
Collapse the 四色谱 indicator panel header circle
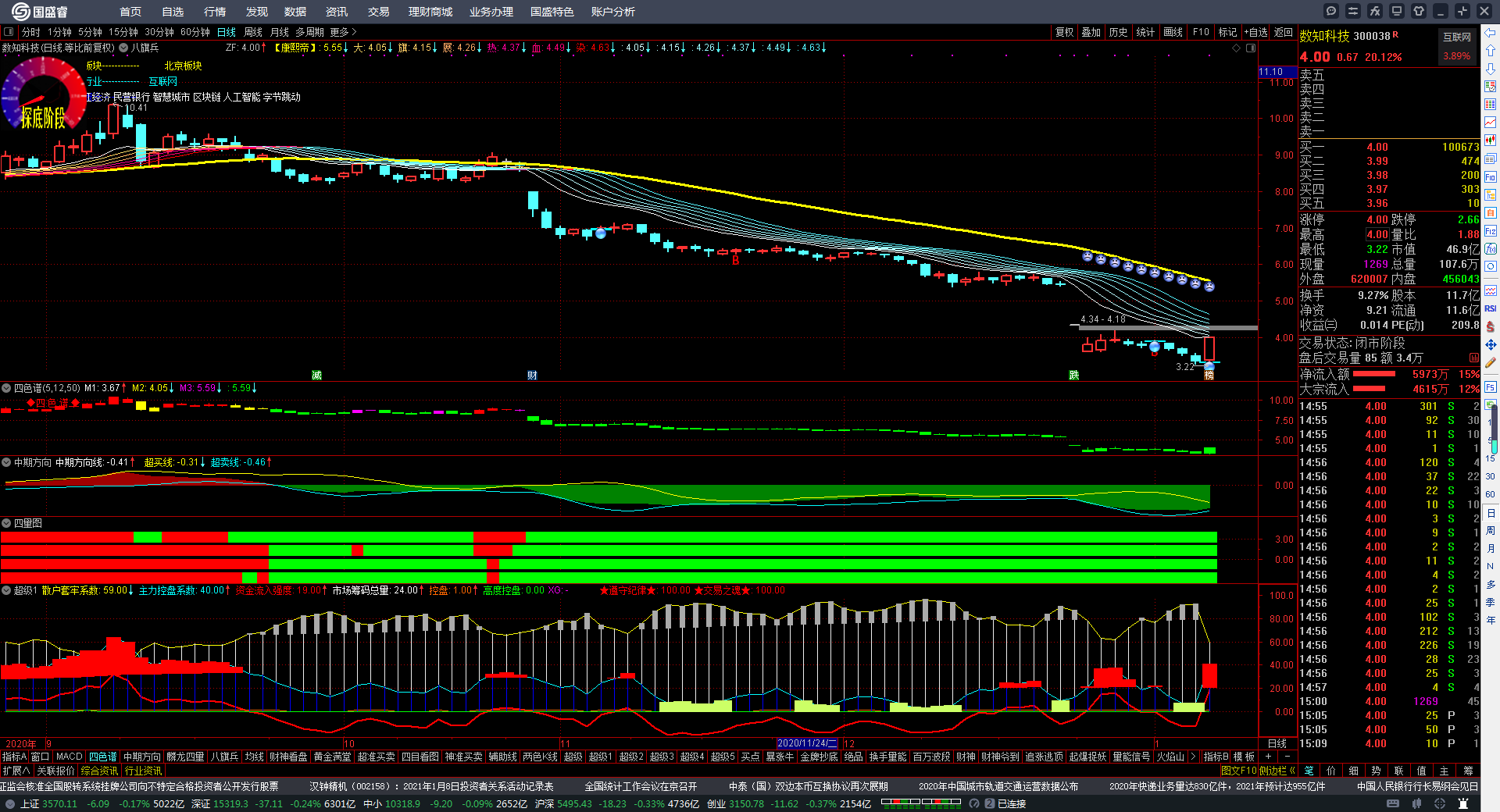point(6,388)
